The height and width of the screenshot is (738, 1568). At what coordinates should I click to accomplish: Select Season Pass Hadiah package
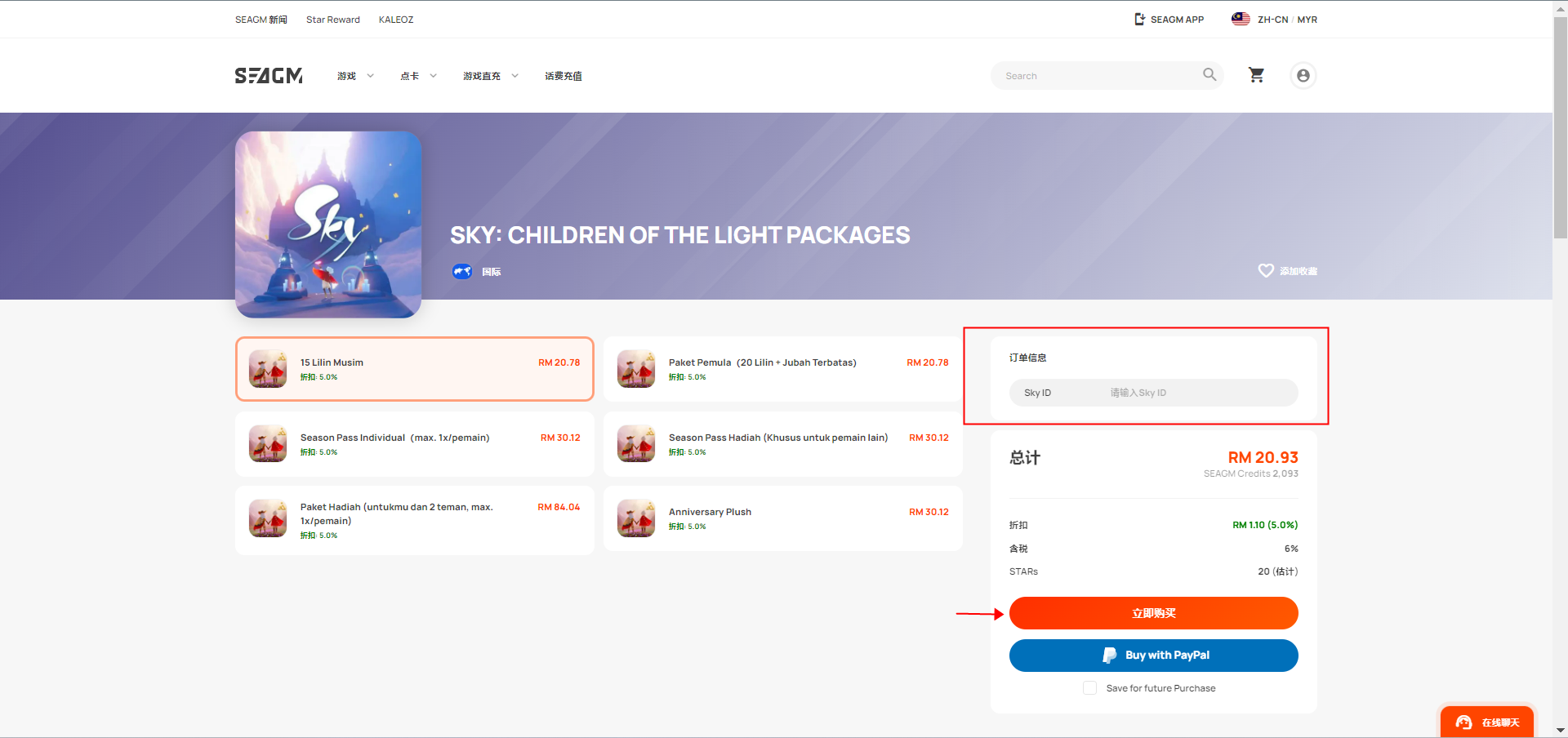pos(783,443)
